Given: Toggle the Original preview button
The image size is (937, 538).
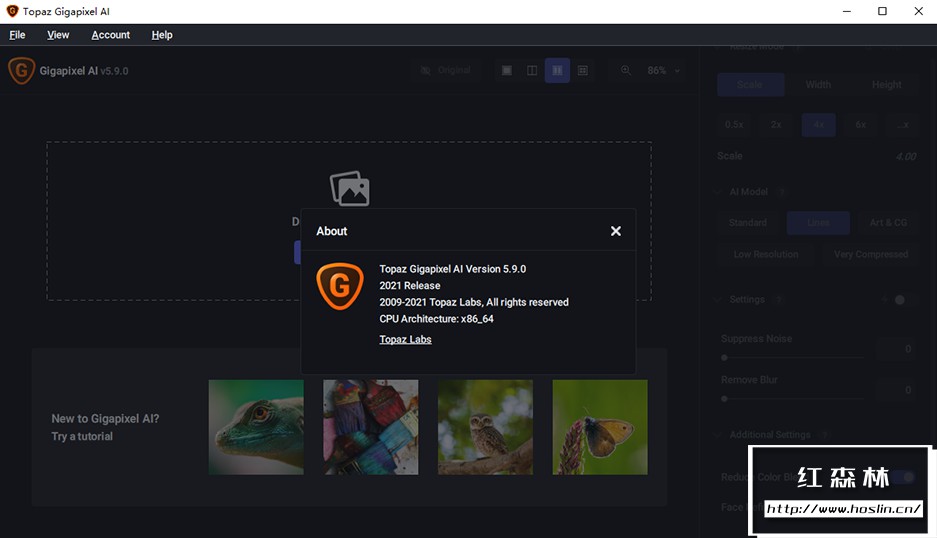Looking at the screenshot, I should click(x=446, y=71).
